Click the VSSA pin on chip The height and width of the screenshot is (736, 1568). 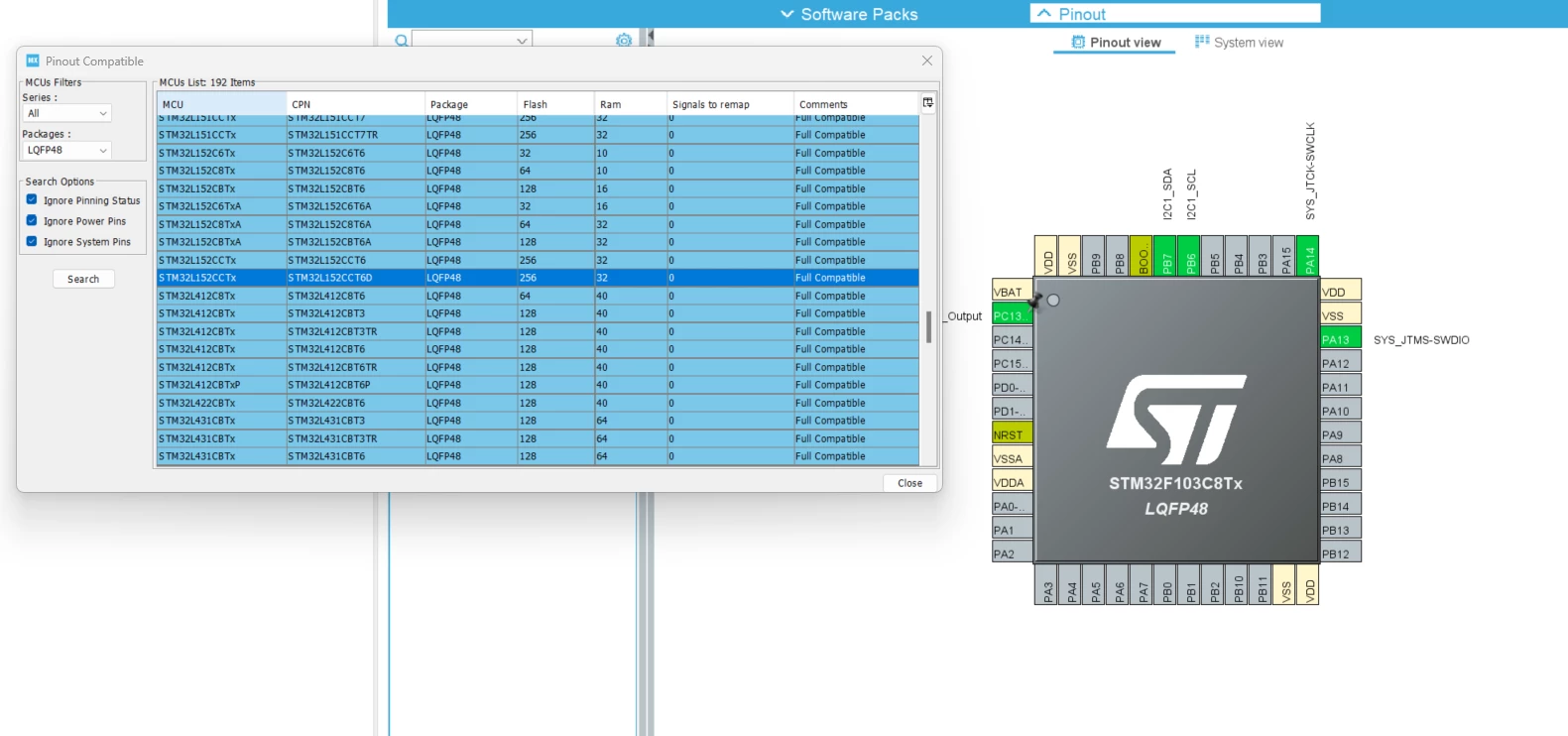click(x=1012, y=458)
